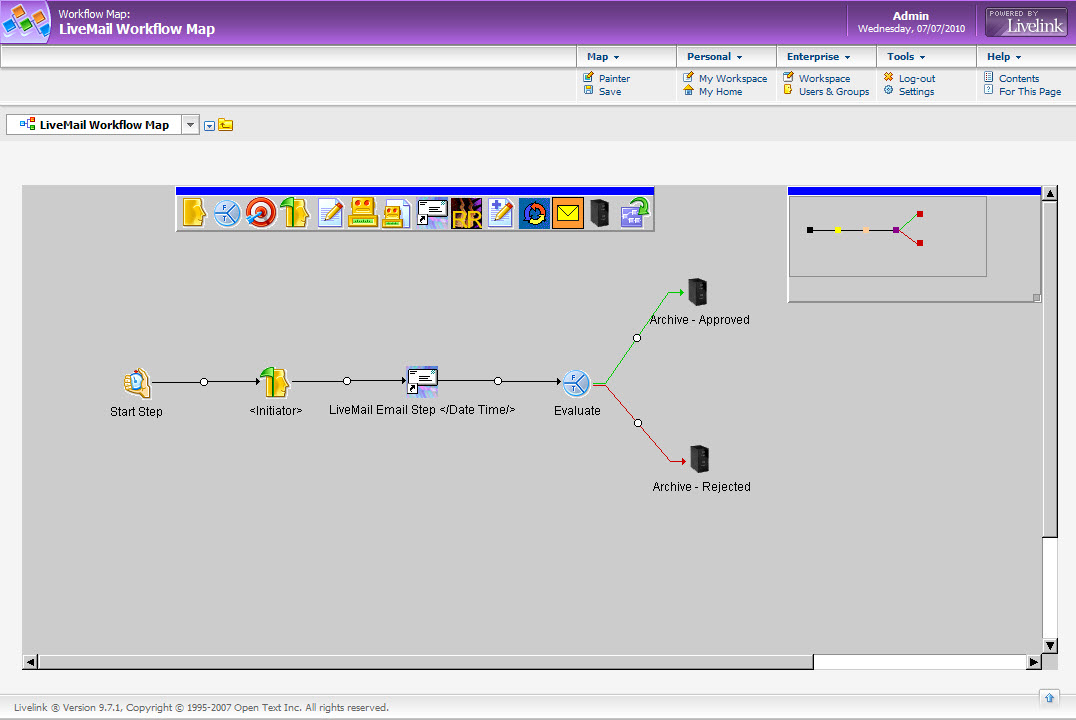Click the Start Step node icon

coord(137,383)
